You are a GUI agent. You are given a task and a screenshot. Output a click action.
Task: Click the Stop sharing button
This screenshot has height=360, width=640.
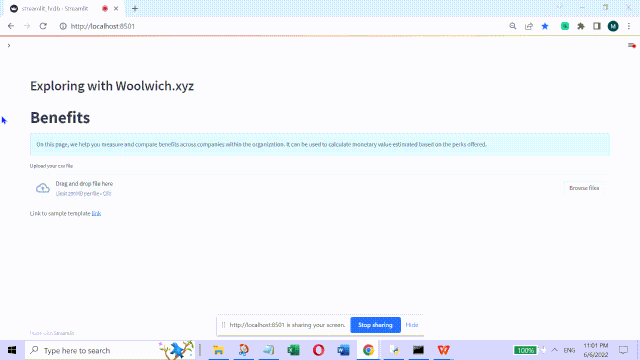click(375, 325)
